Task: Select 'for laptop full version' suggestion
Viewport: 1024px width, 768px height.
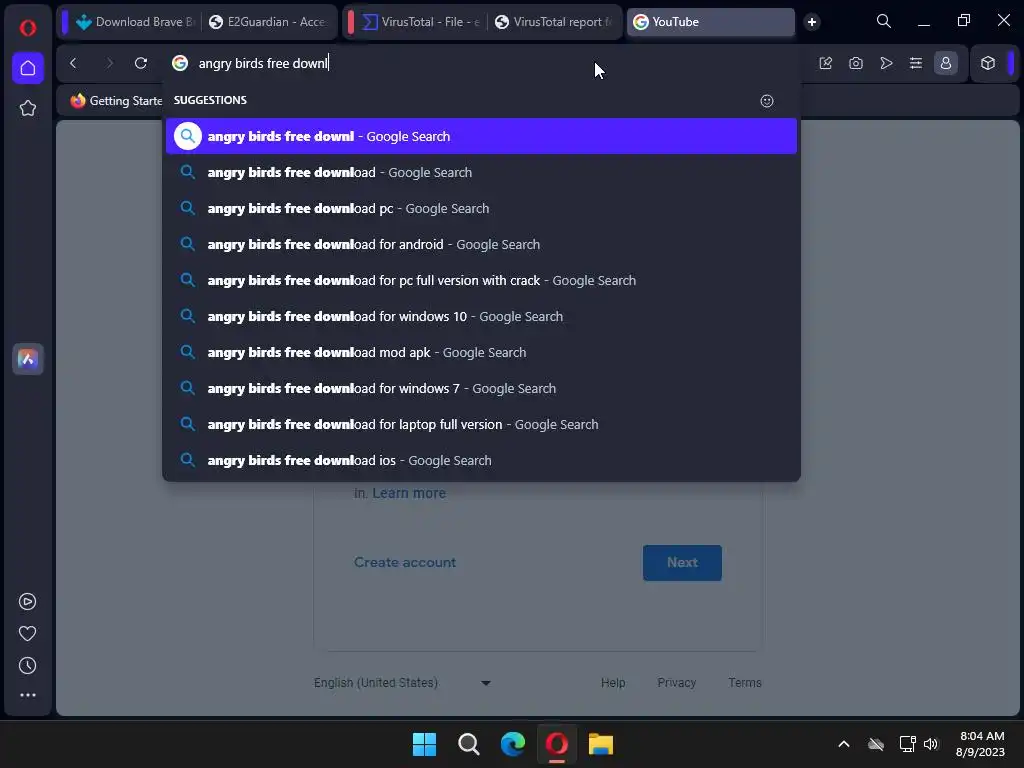Action: click(481, 424)
